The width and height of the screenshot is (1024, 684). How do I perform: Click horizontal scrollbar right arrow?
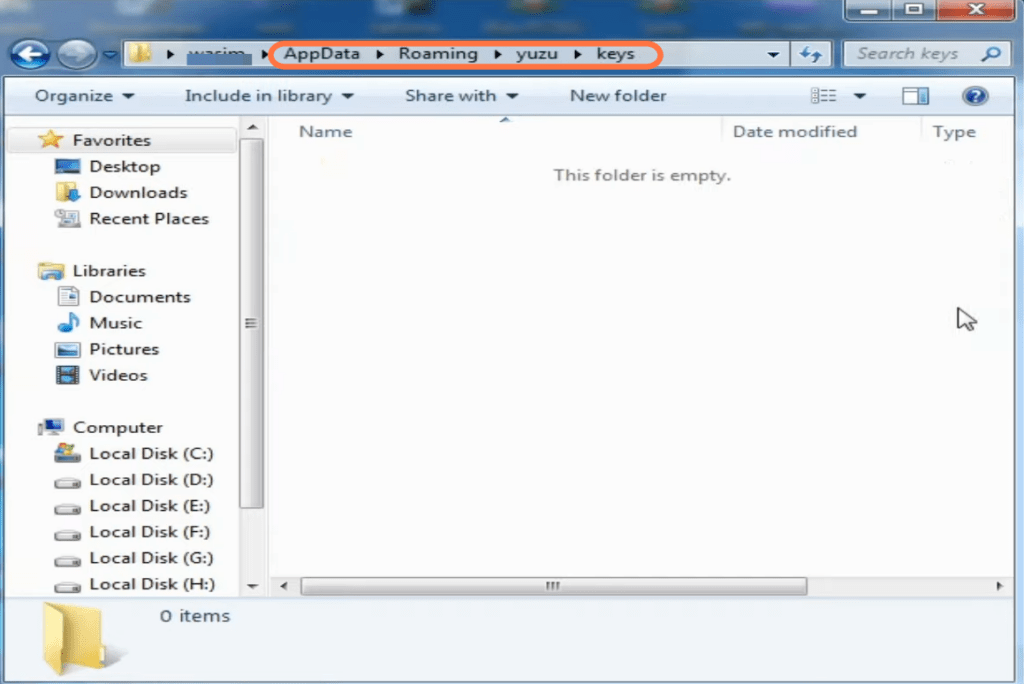coord(999,586)
